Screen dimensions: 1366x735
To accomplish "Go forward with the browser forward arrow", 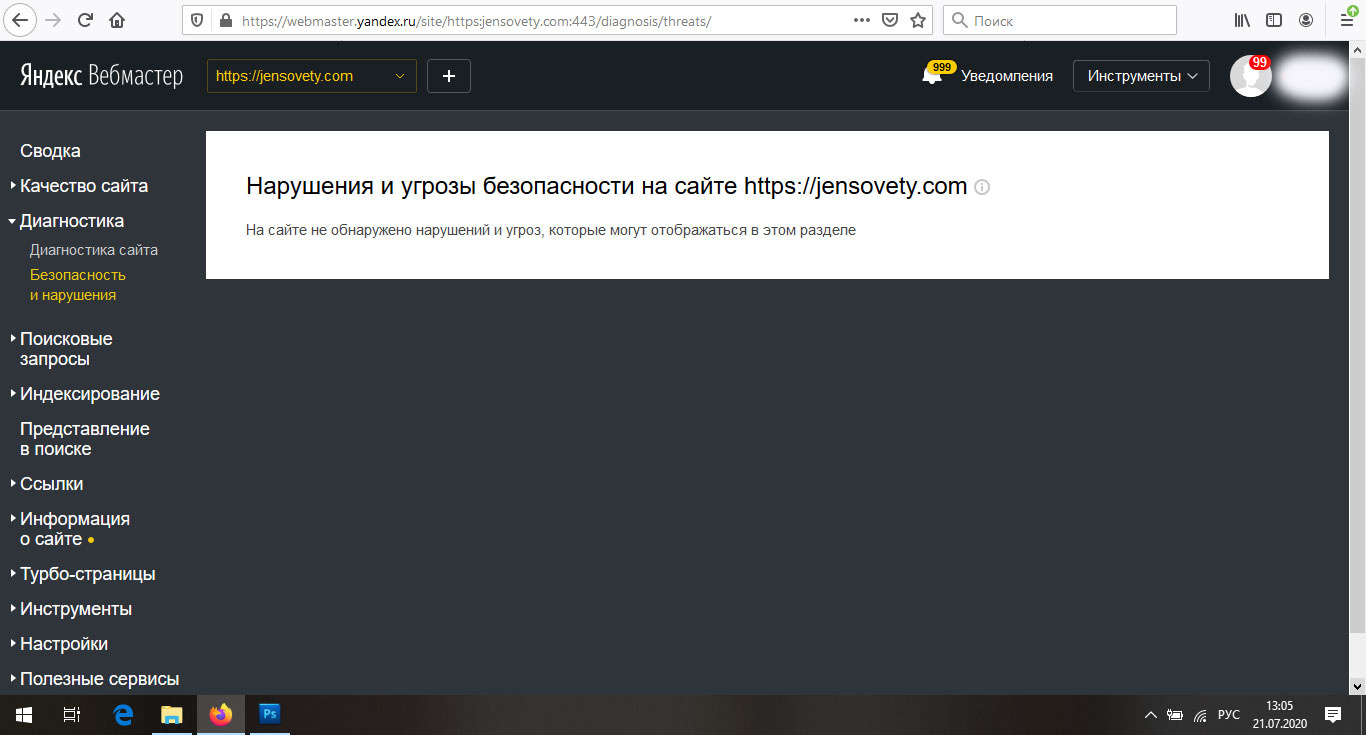I will (x=53, y=20).
